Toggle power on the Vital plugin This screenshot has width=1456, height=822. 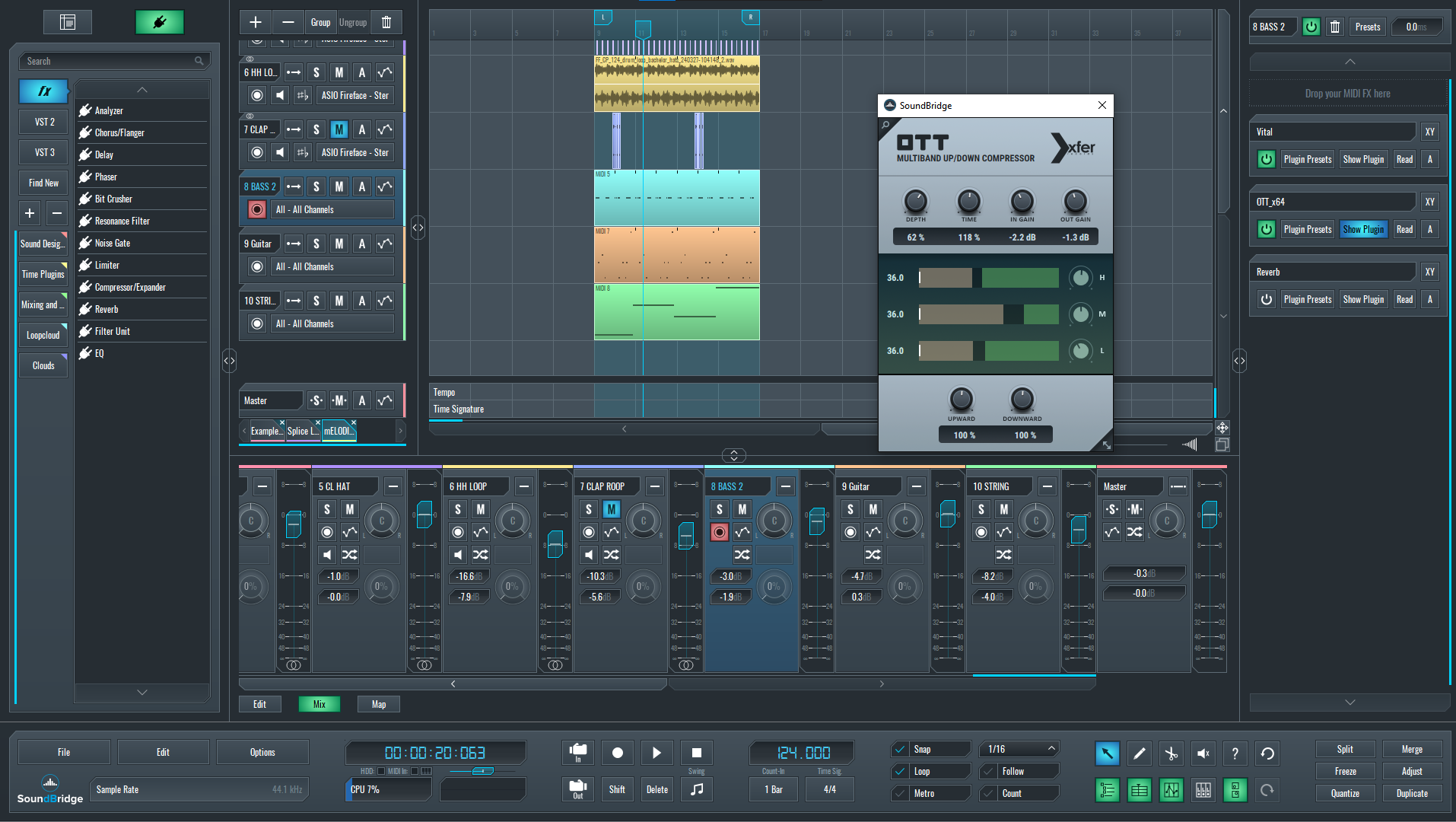tap(1267, 159)
